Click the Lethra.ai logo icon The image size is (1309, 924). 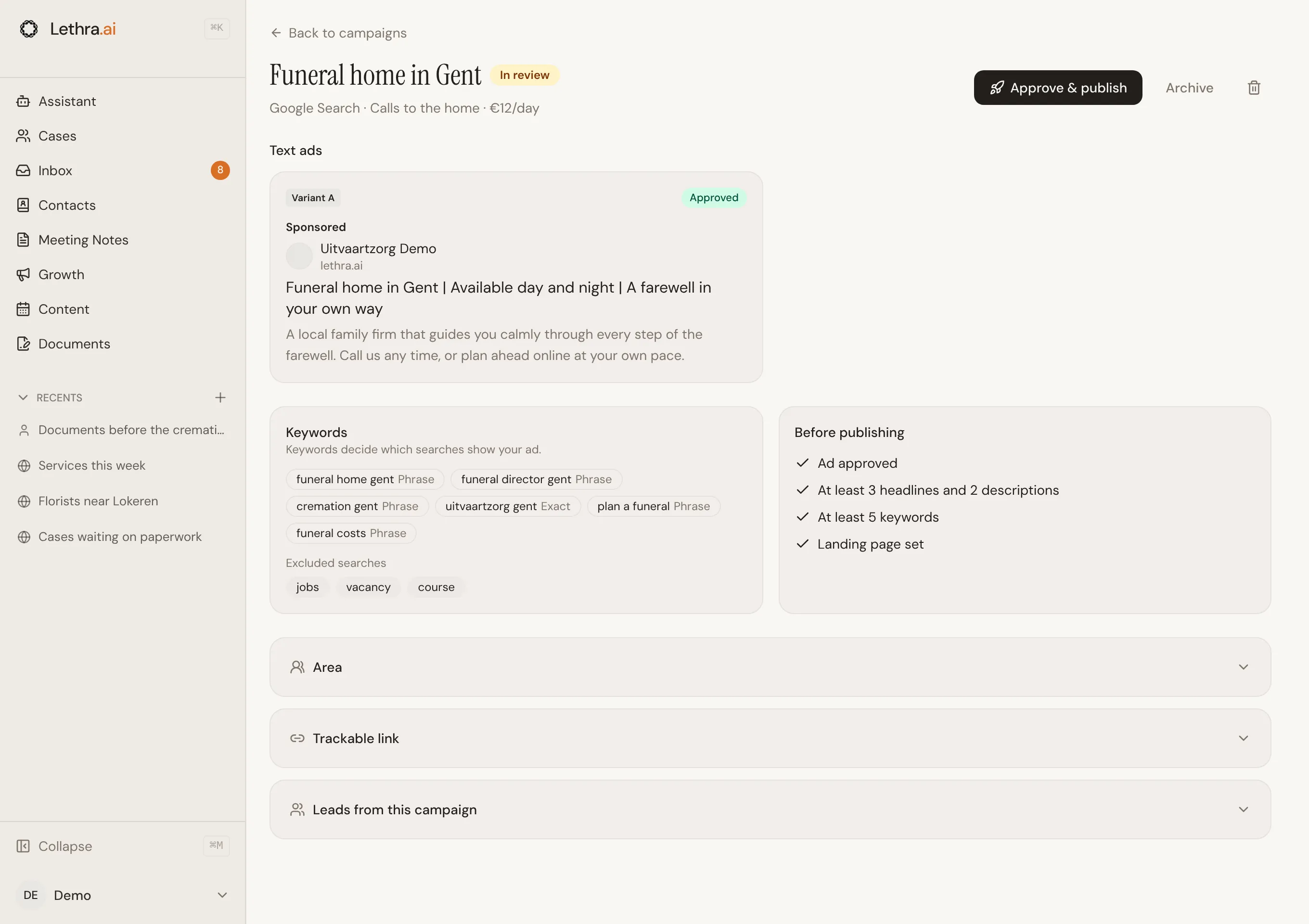coord(28,28)
